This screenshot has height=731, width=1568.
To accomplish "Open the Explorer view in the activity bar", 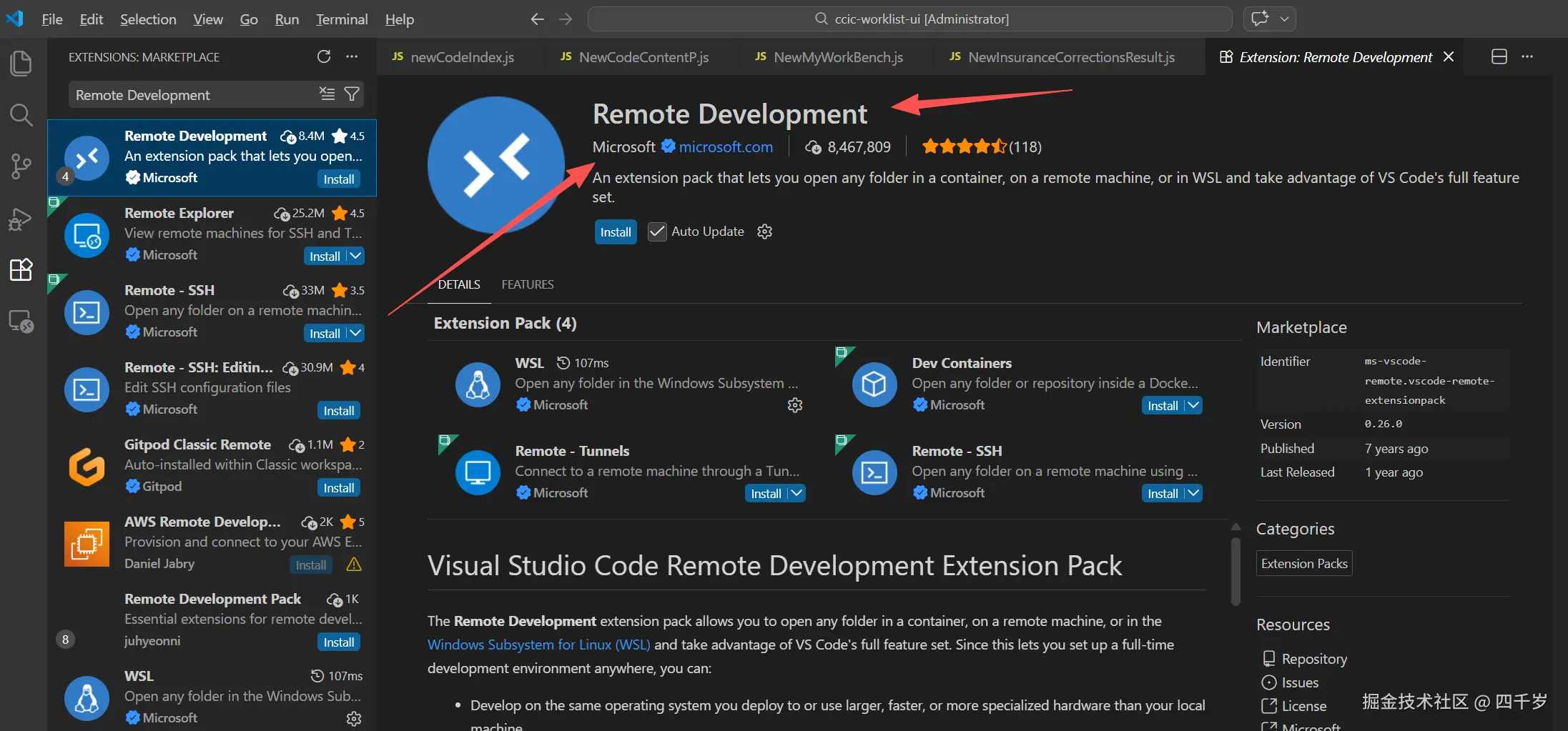I will point(21,63).
